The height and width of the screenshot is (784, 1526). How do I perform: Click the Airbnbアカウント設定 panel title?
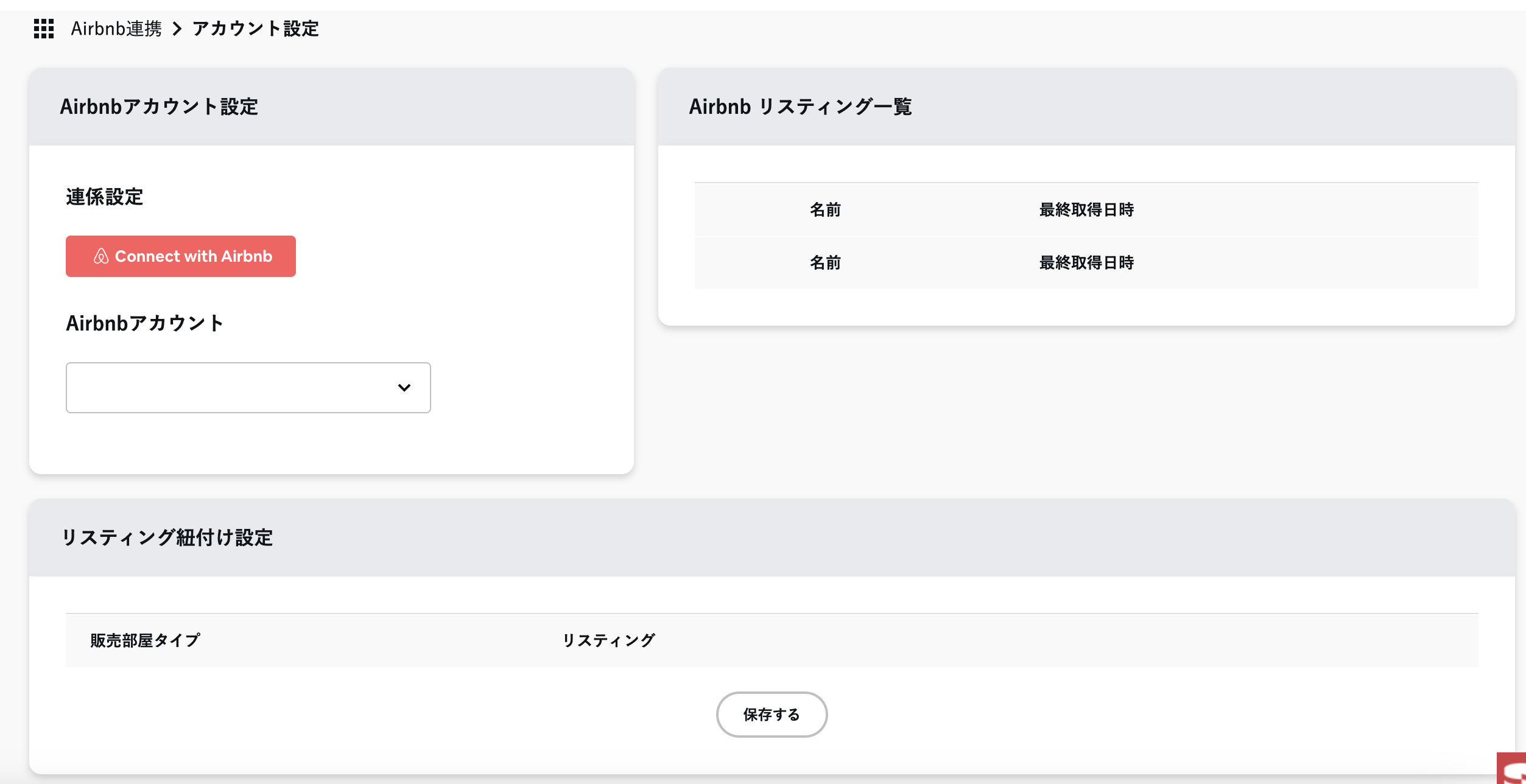click(159, 107)
